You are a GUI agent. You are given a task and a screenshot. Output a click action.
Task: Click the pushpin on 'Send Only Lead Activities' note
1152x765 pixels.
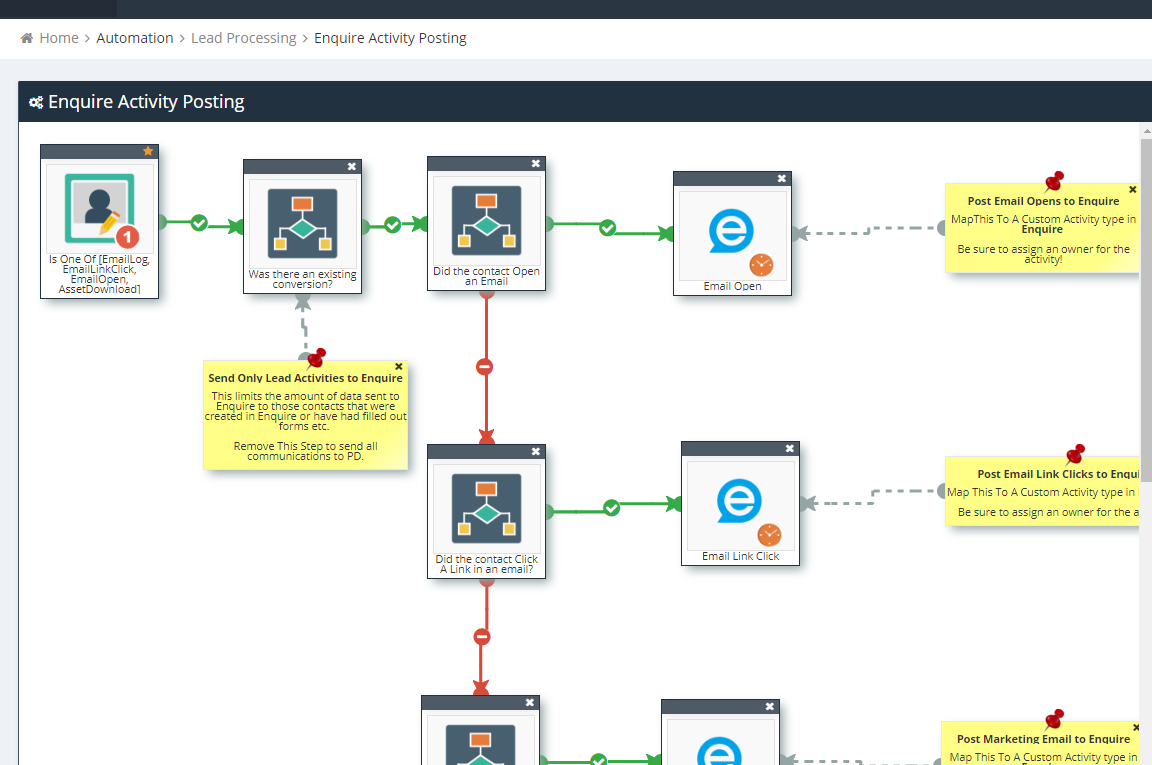click(317, 358)
